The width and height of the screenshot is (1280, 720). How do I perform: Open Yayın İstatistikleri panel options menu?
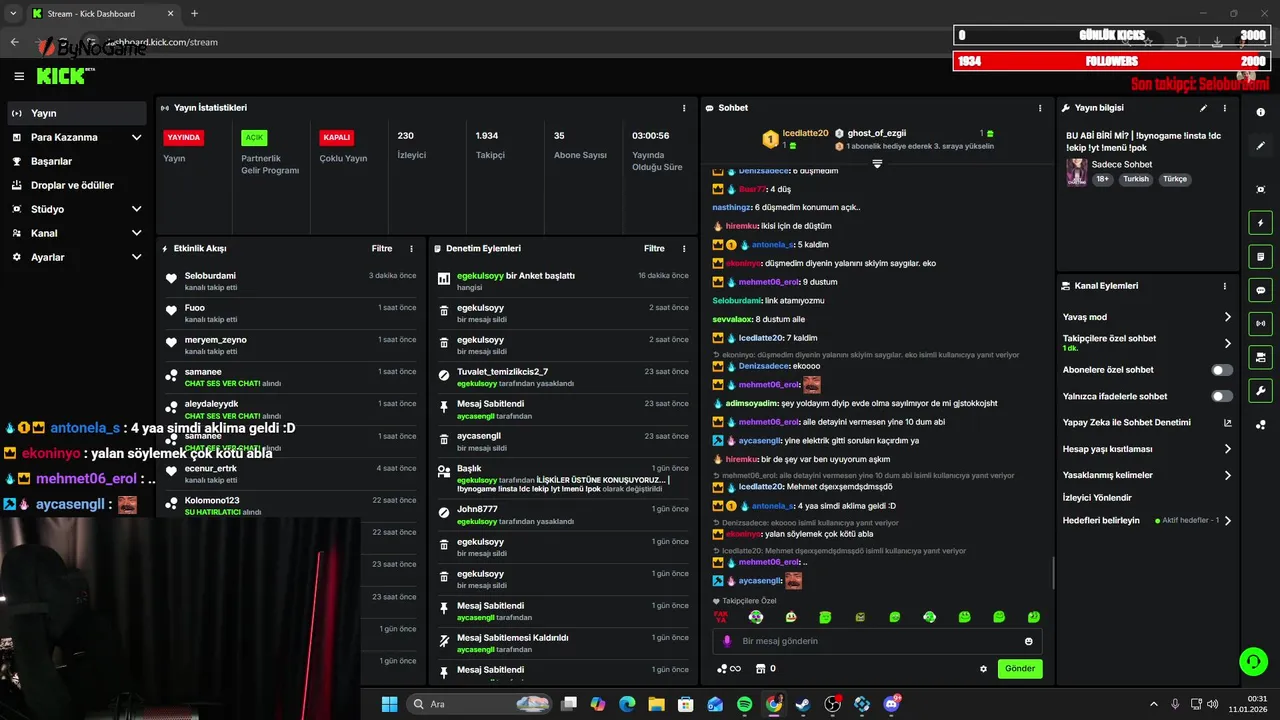(x=684, y=108)
